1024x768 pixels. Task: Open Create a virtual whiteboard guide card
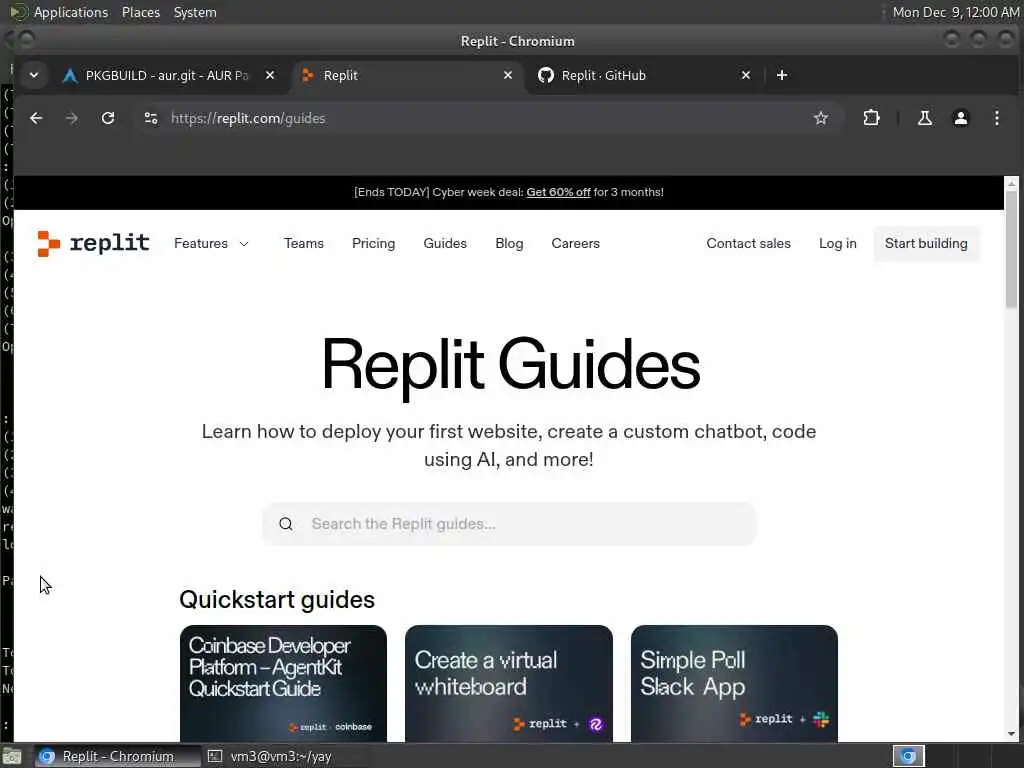tap(509, 684)
